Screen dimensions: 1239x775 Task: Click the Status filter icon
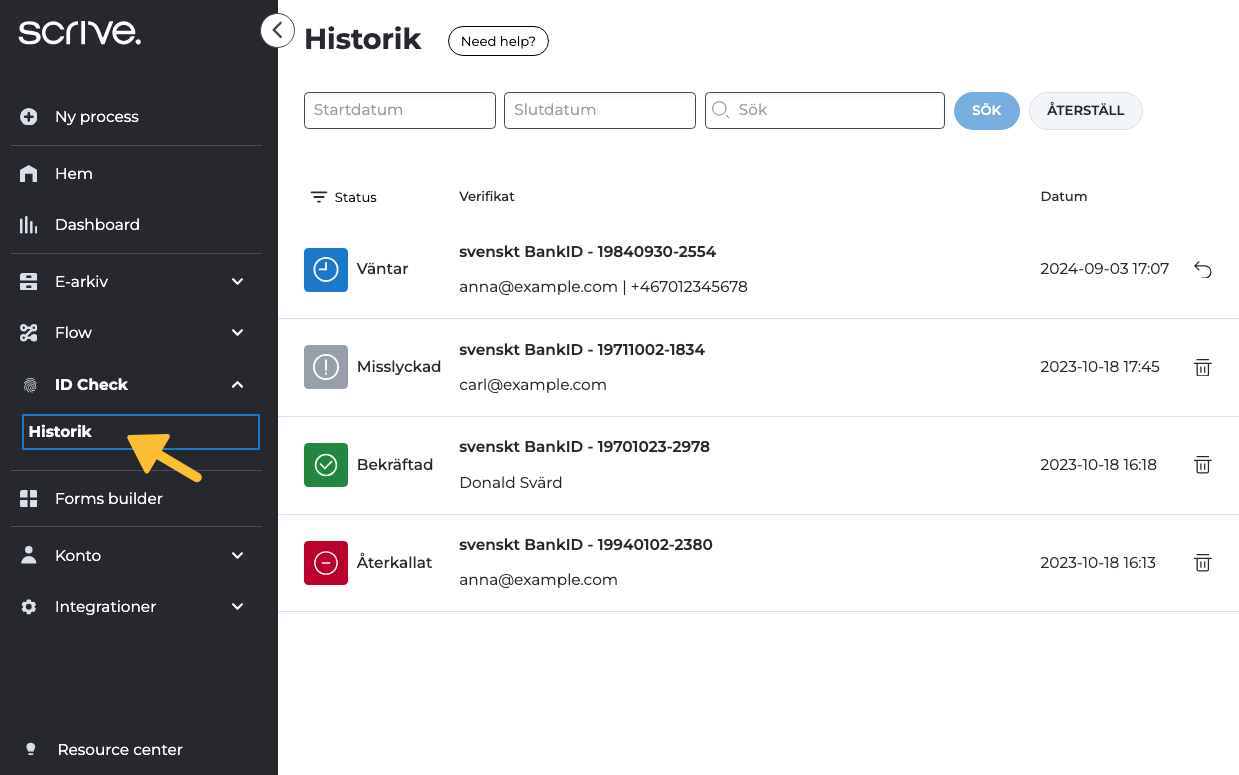tap(319, 197)
